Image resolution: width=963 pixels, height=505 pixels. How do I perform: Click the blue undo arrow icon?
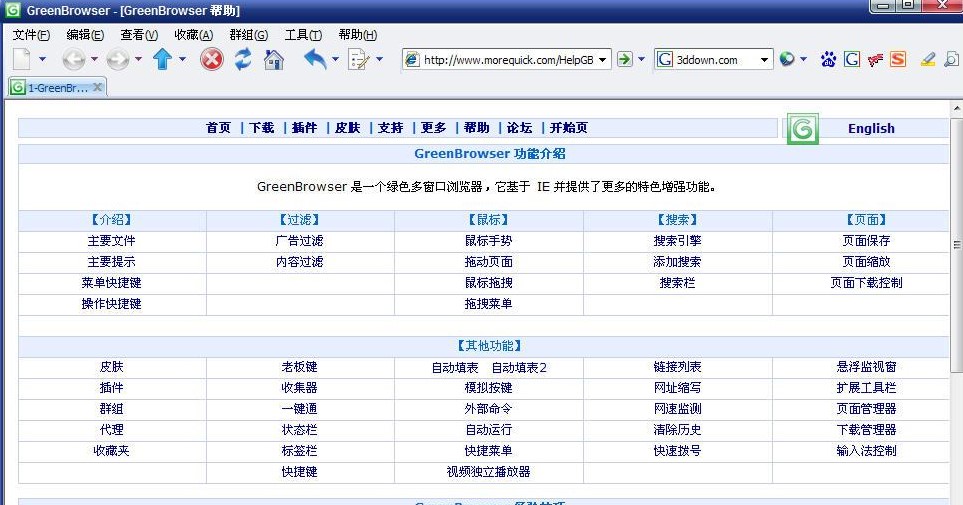316,59
